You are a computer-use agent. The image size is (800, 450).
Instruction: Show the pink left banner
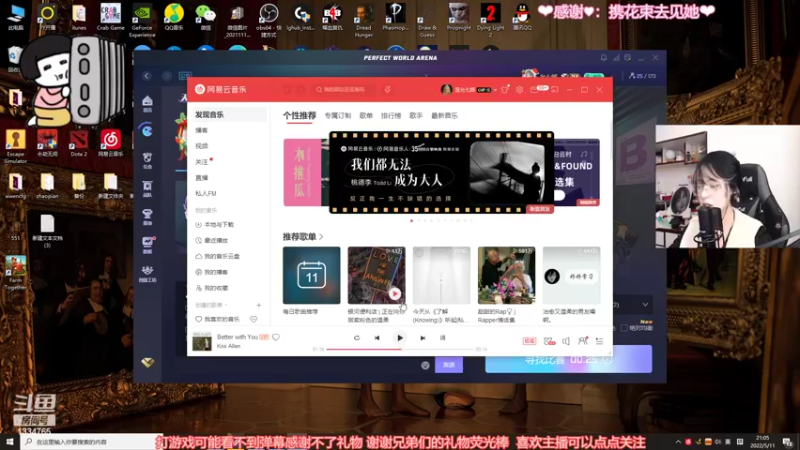click(304, 172)
